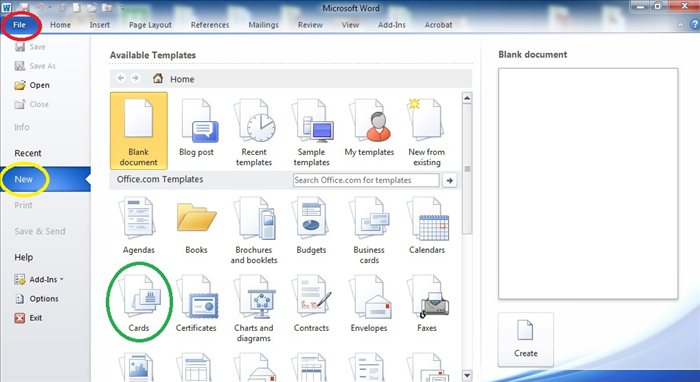Open the Agendas template category

coord(139,226)
